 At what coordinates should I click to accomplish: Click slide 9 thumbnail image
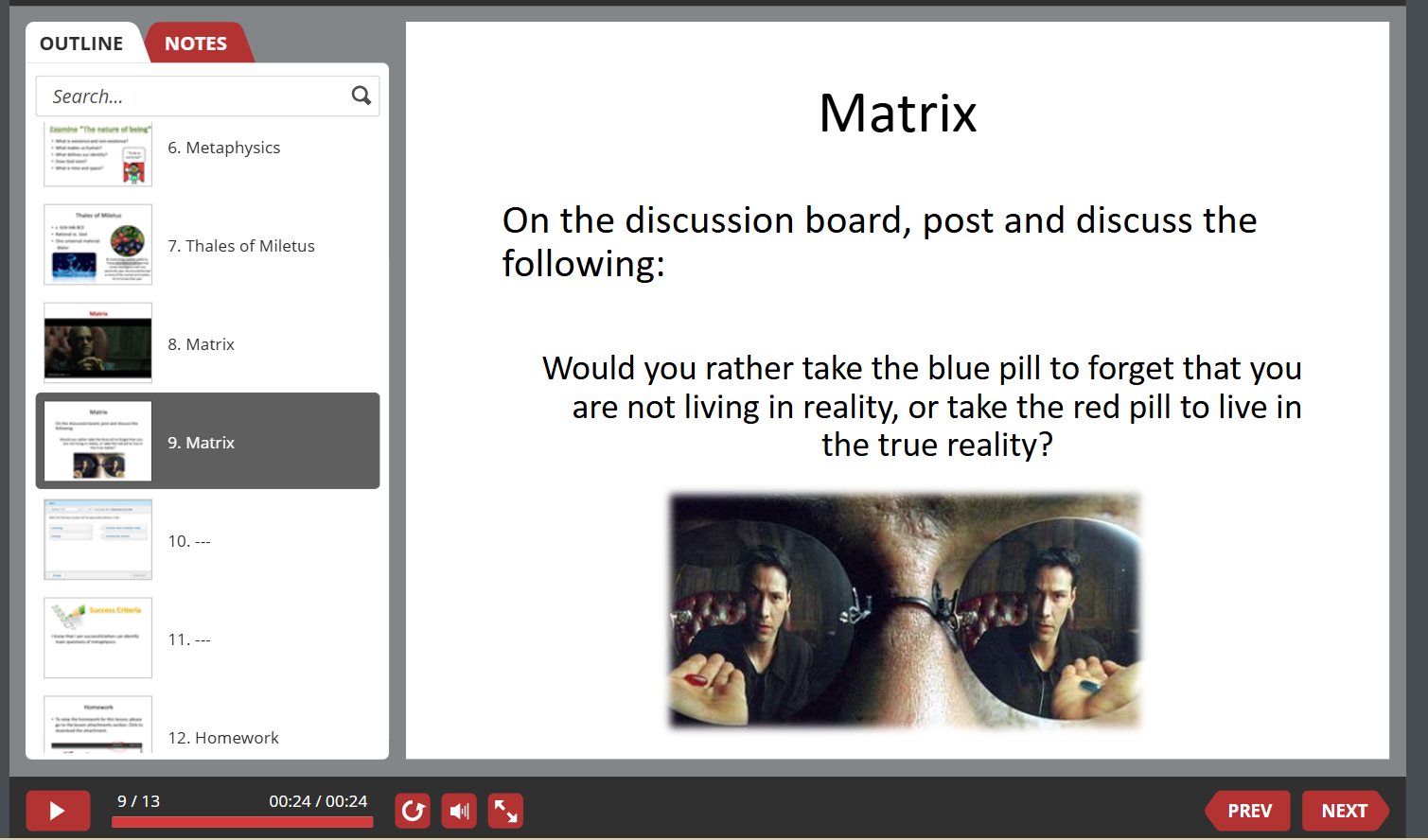coord(97,442)
